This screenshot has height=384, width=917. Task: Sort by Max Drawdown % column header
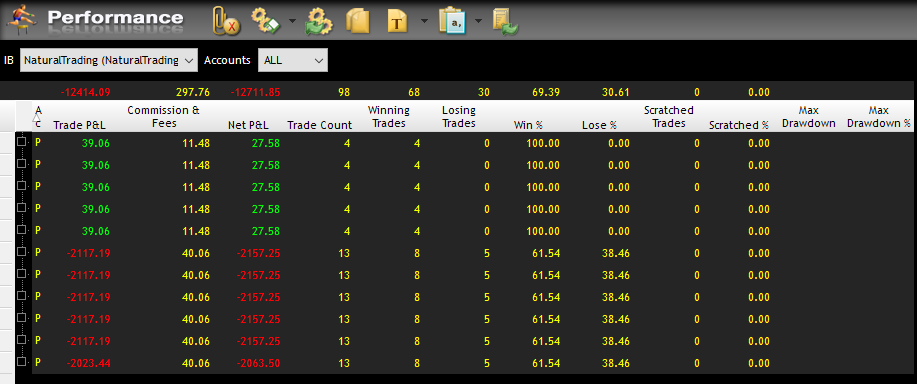point(878,116)
